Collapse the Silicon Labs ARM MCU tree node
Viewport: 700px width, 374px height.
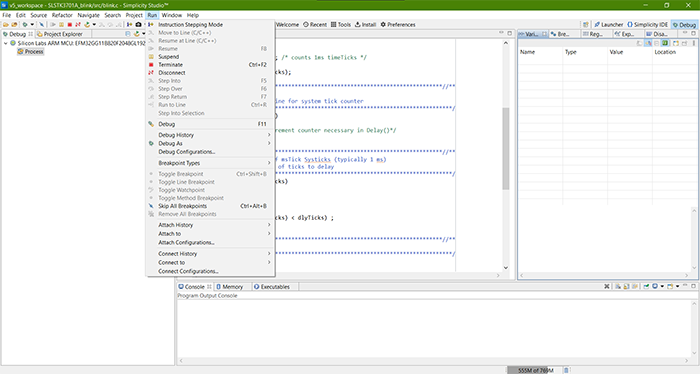[x=5, y=43]
